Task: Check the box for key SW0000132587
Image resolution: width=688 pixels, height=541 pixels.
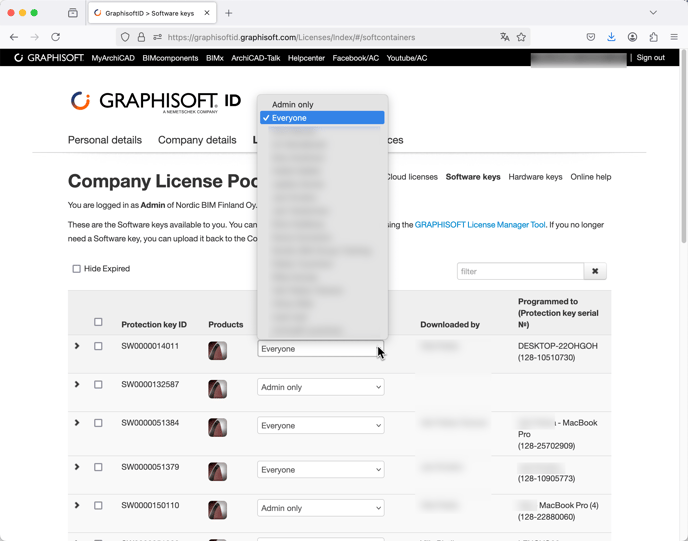Action: [x=98, y=384]
